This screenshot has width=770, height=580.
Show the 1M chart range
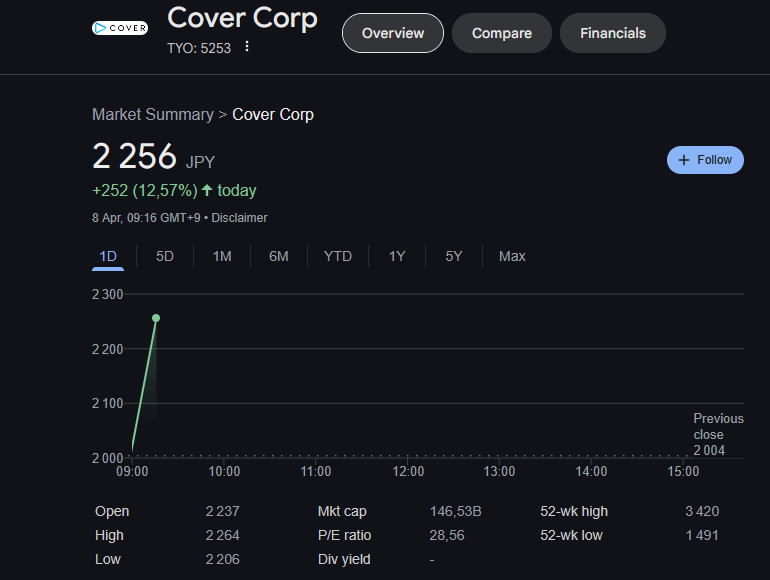tap(222, 256)
